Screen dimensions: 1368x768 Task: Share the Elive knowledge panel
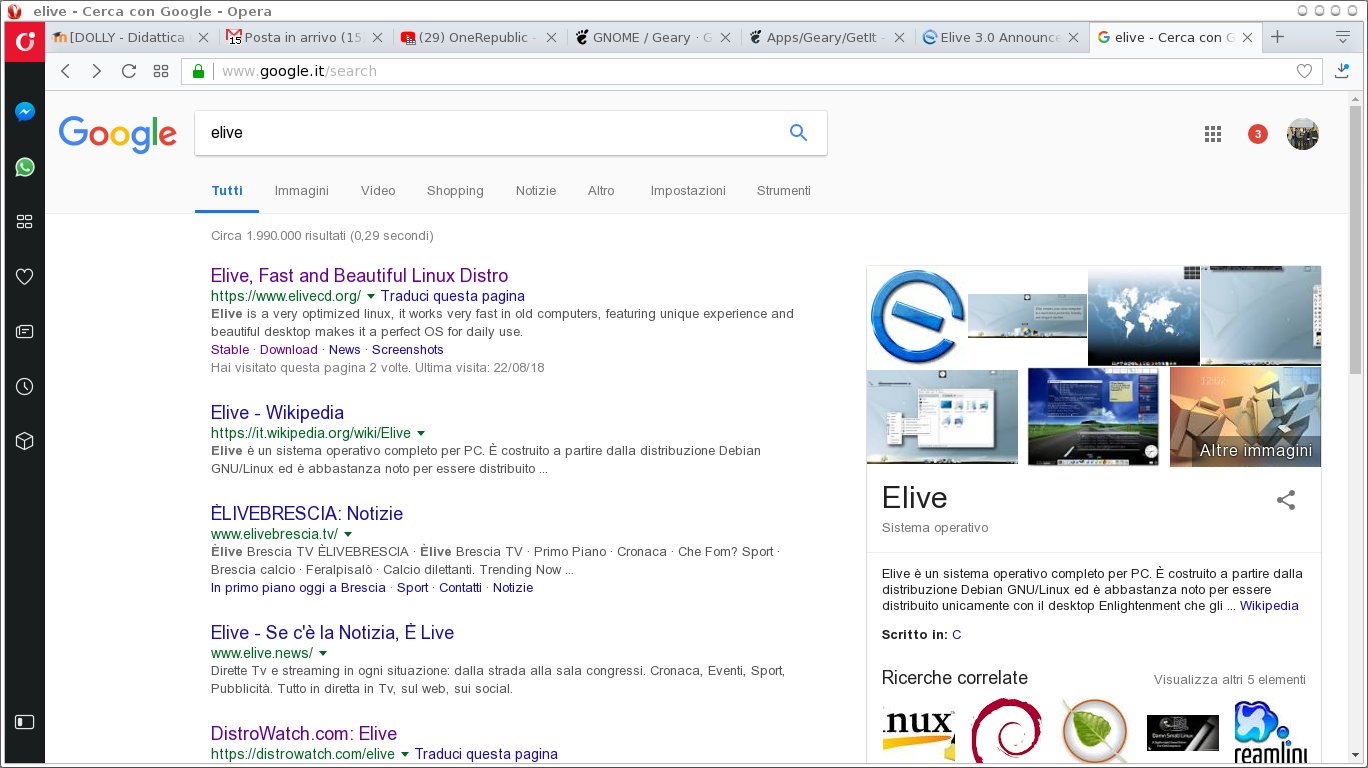click(x=1286, y=500)
